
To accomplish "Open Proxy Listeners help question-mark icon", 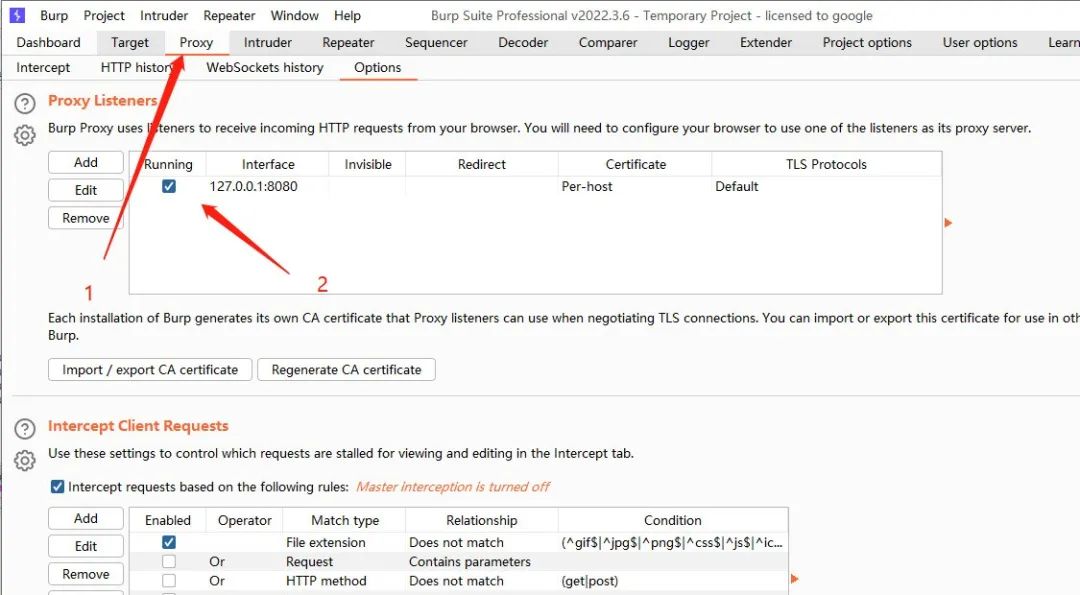I will coord(25,104).
